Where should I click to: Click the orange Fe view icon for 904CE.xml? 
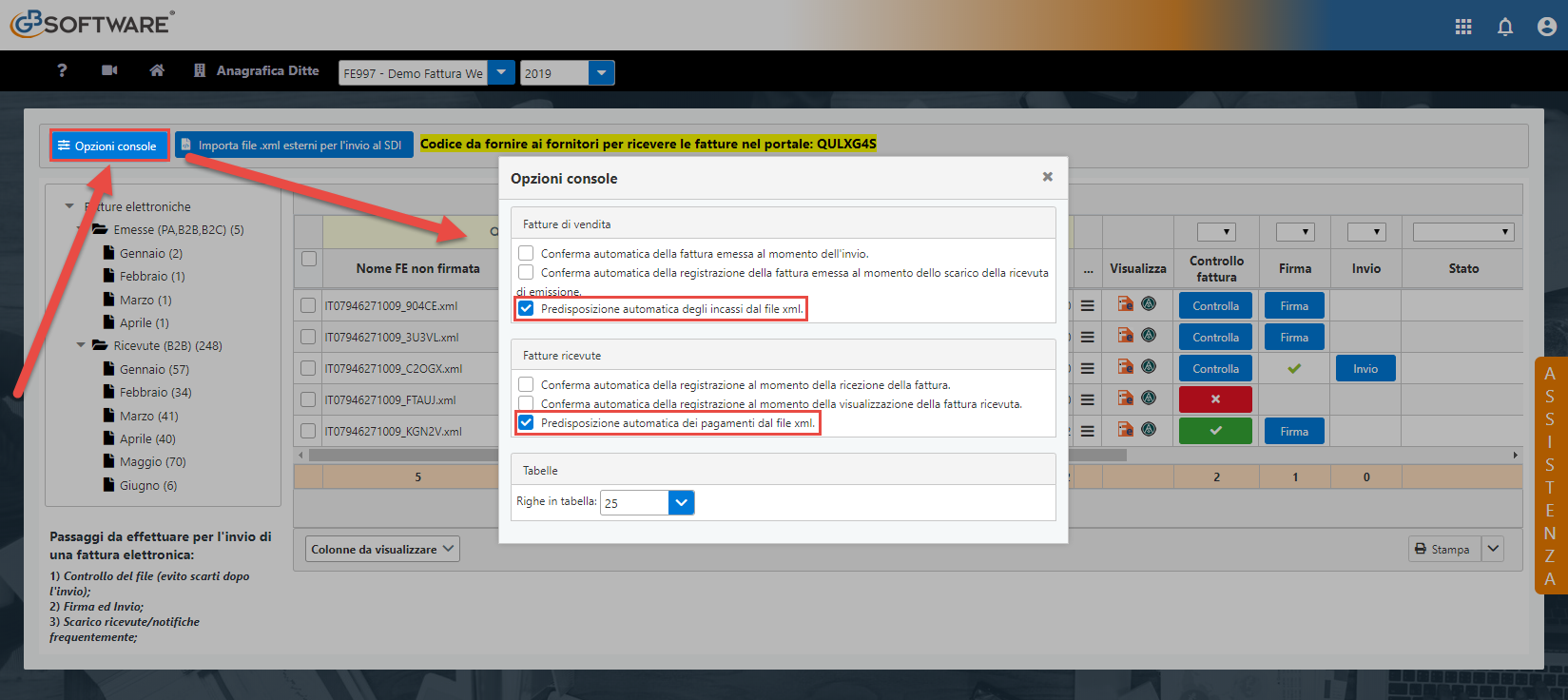tap(1126, 304)
